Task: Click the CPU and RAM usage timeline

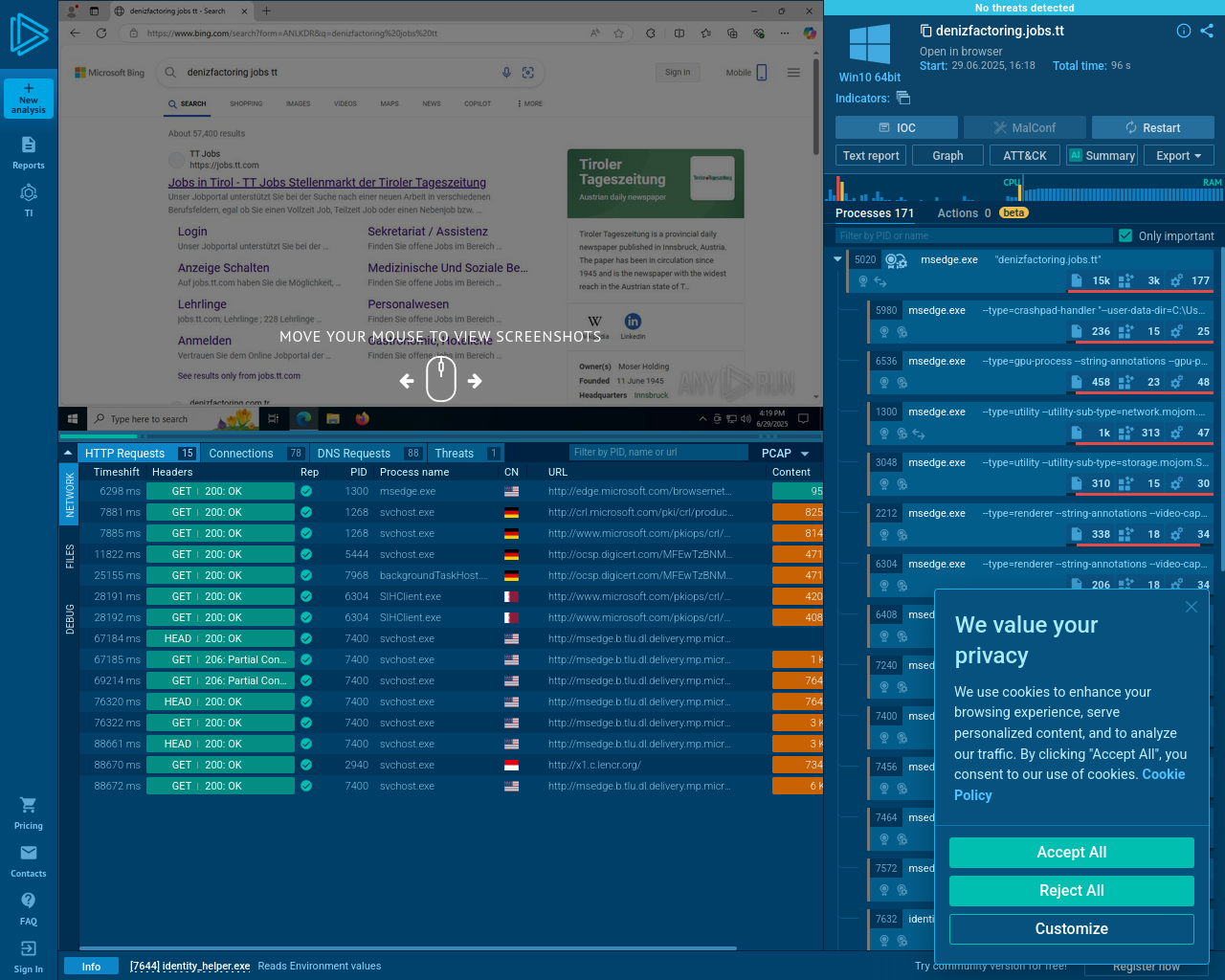Action: [1024, 189]
